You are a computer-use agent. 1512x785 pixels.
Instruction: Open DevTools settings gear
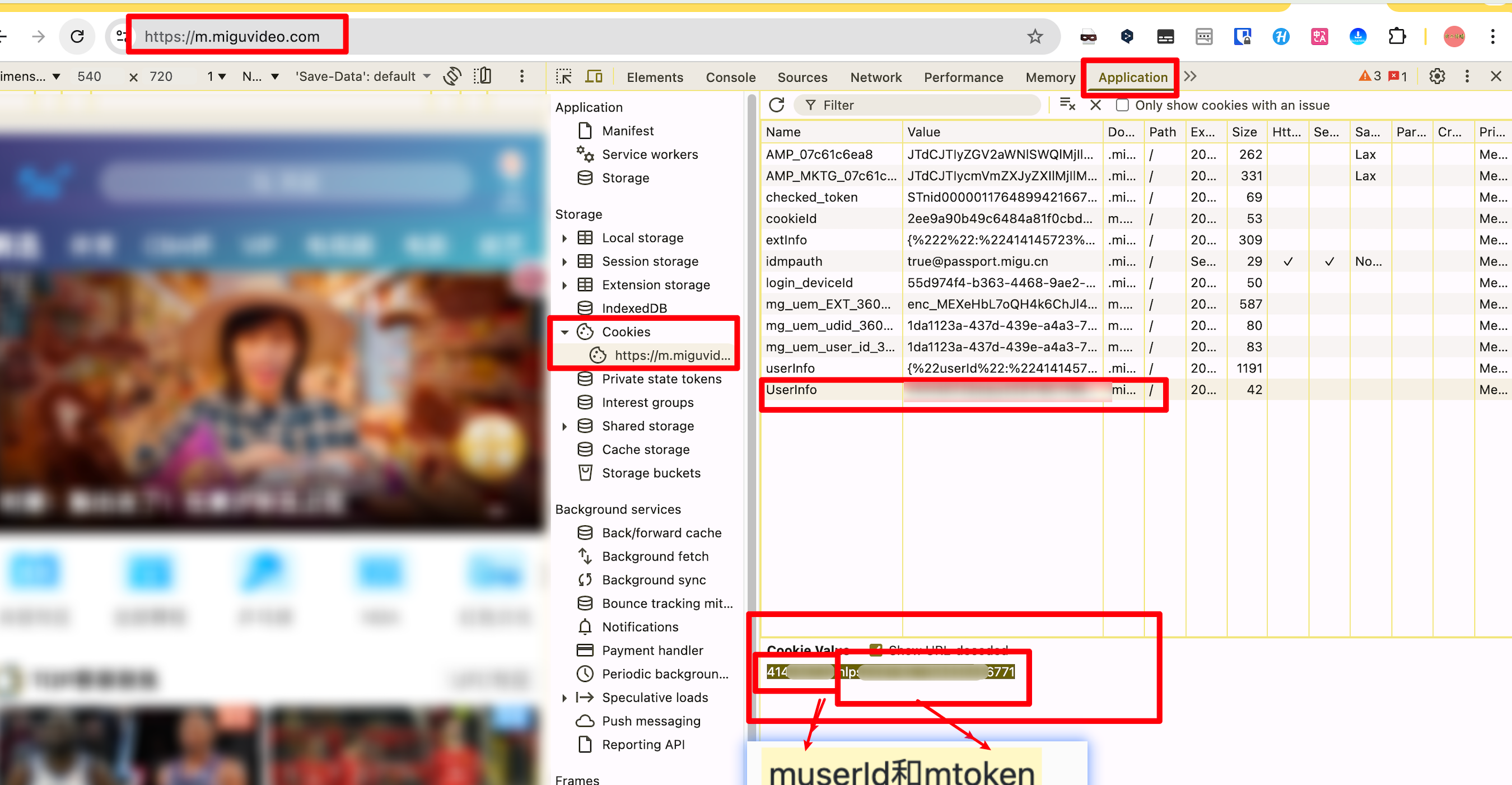[x=1437, y=76]
